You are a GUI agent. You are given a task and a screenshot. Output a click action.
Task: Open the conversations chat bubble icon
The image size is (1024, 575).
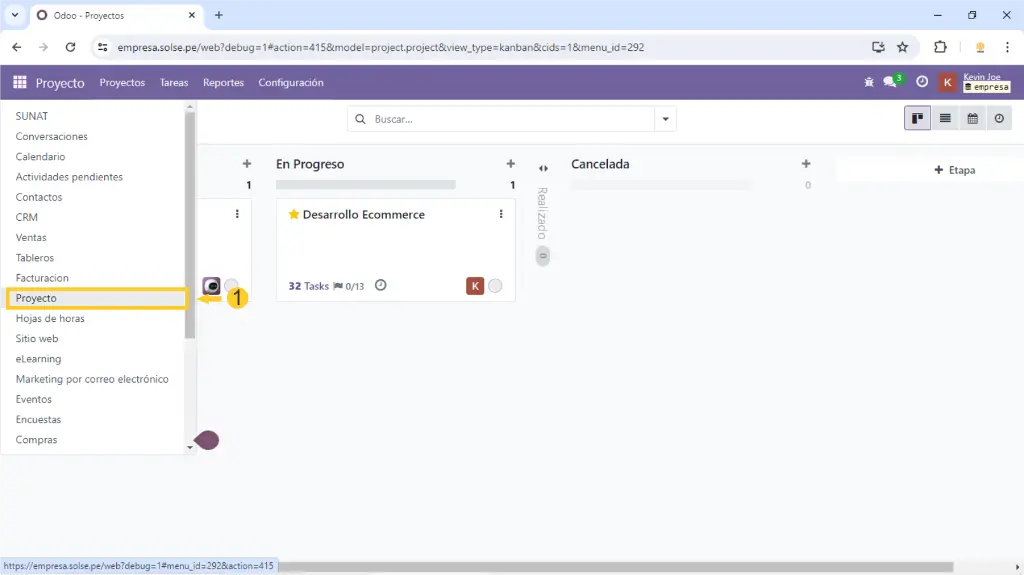pos(890,83)
